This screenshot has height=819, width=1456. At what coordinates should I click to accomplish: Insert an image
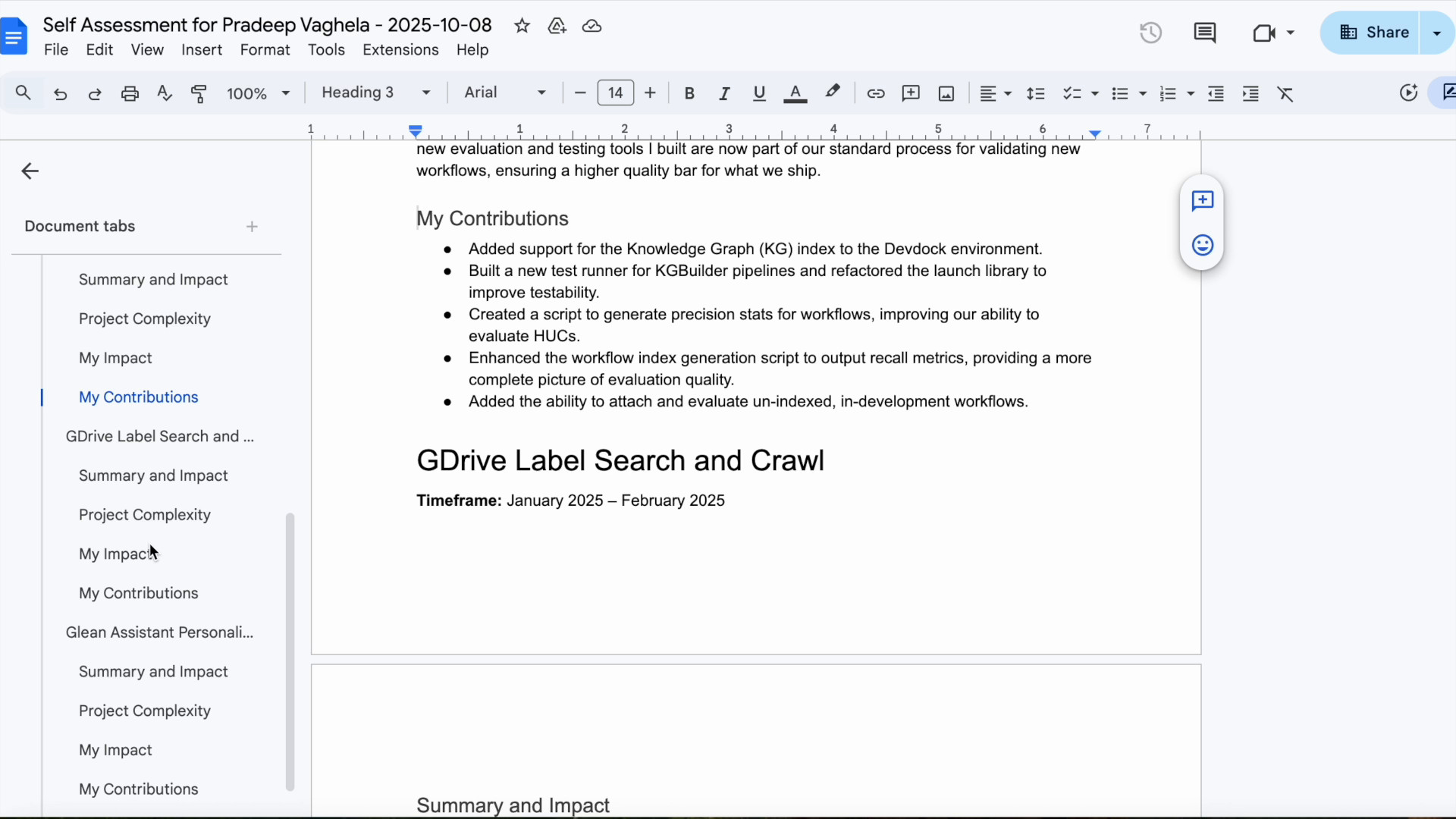click(x=946, y=93)
